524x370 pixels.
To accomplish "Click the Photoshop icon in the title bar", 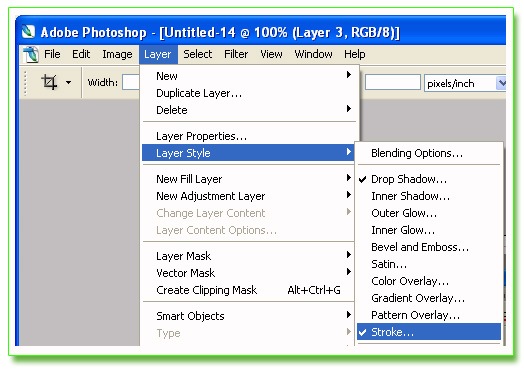I will 28,32.
